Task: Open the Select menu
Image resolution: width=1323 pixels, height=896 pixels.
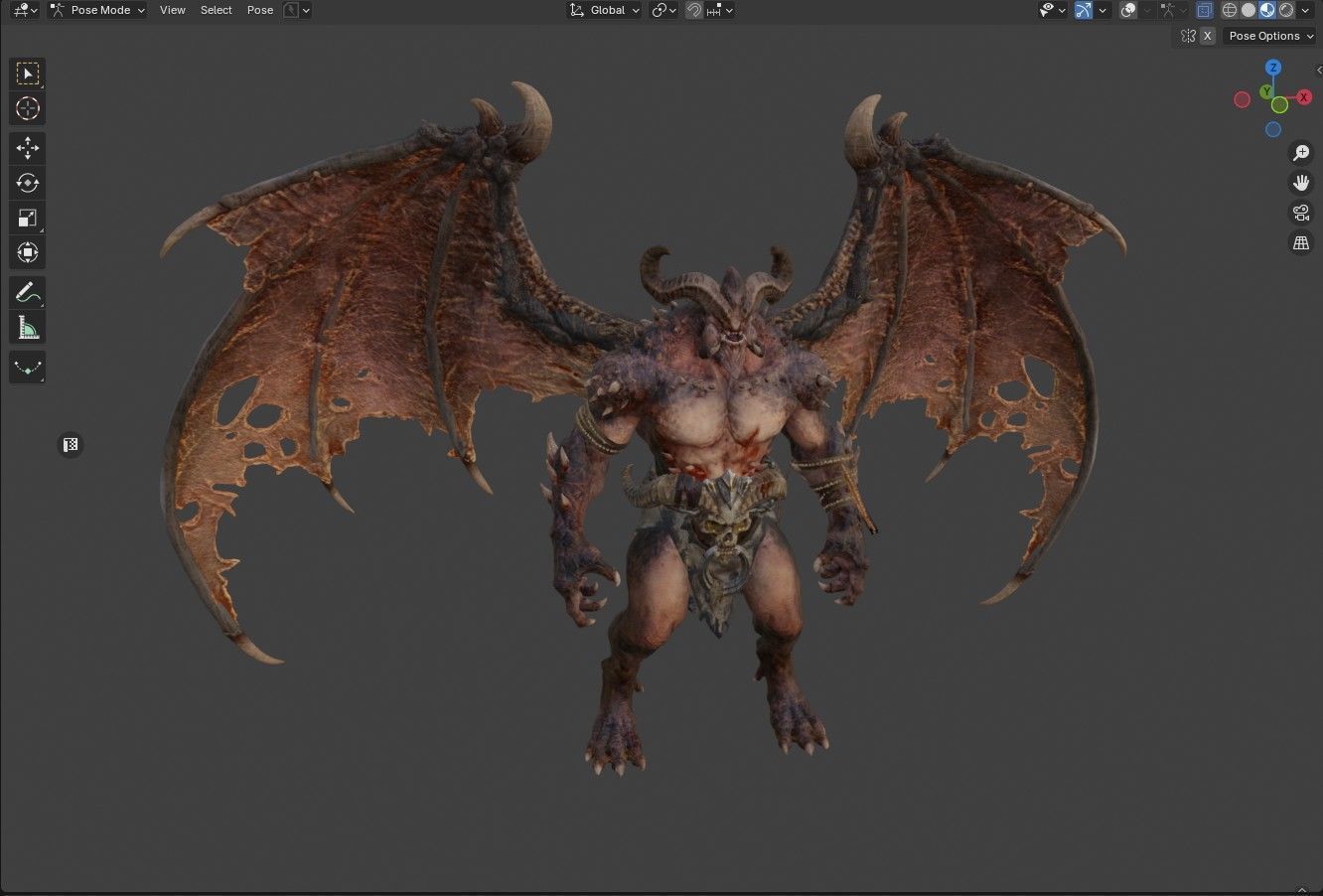Action: tap(216, 10)
